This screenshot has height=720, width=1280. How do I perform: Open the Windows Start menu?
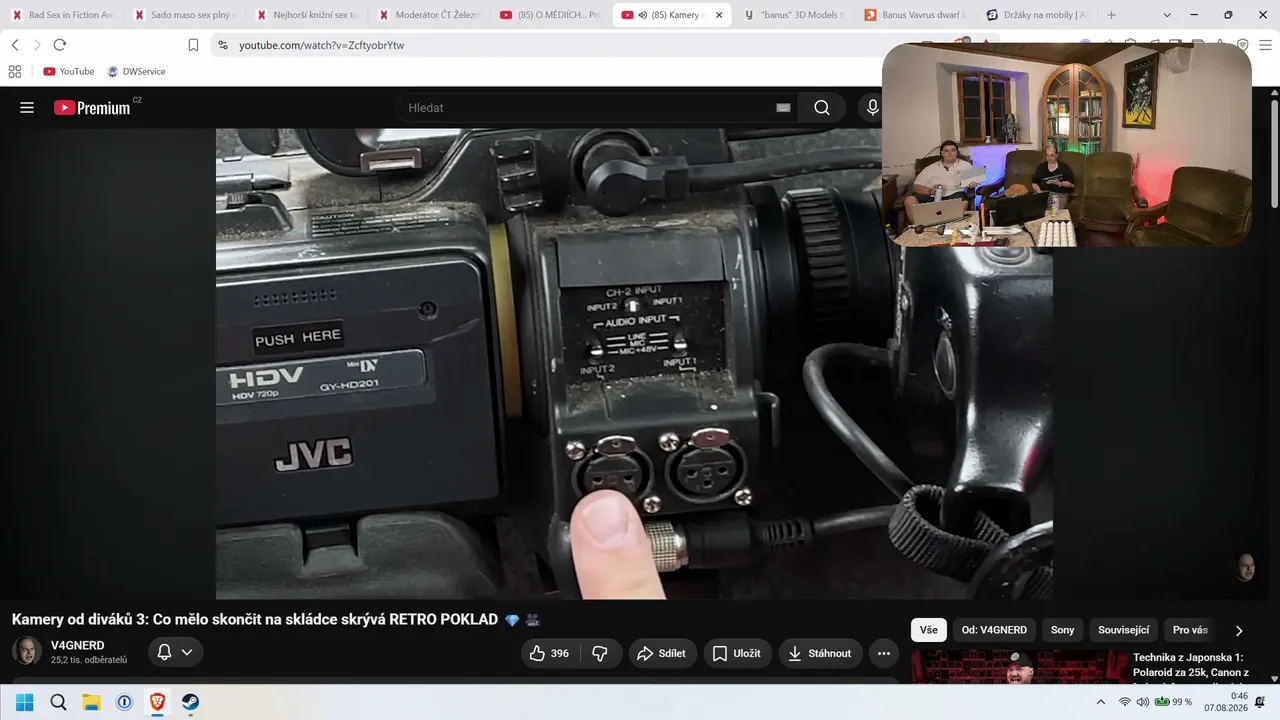(25, 702)
